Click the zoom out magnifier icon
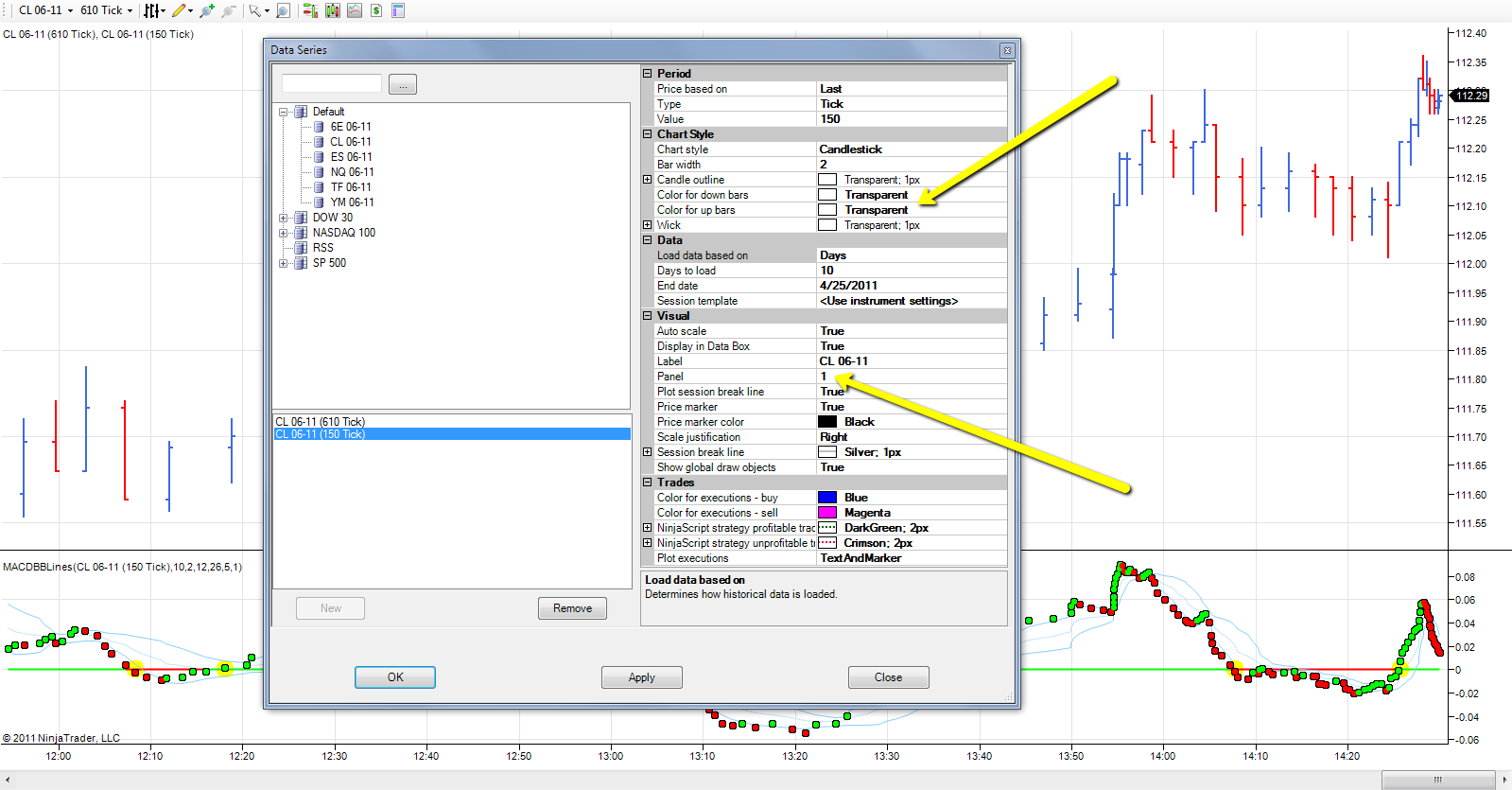This screenshot has height=790, width=1512. coord(228,10)
